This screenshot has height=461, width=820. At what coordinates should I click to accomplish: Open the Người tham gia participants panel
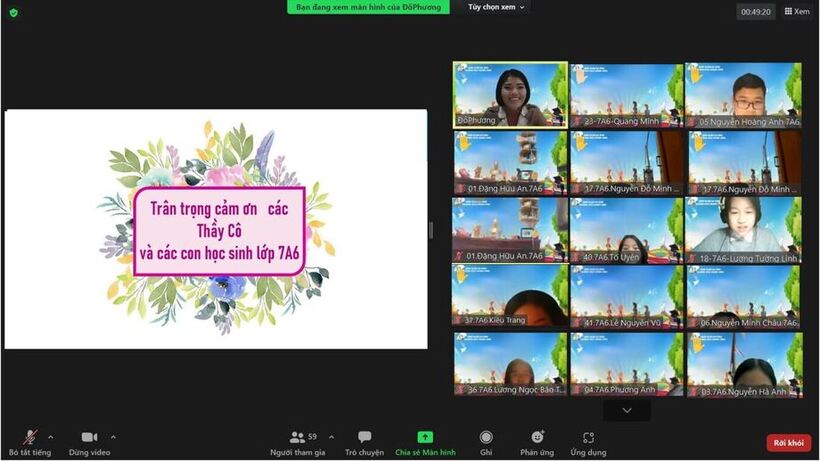[297, 441]
